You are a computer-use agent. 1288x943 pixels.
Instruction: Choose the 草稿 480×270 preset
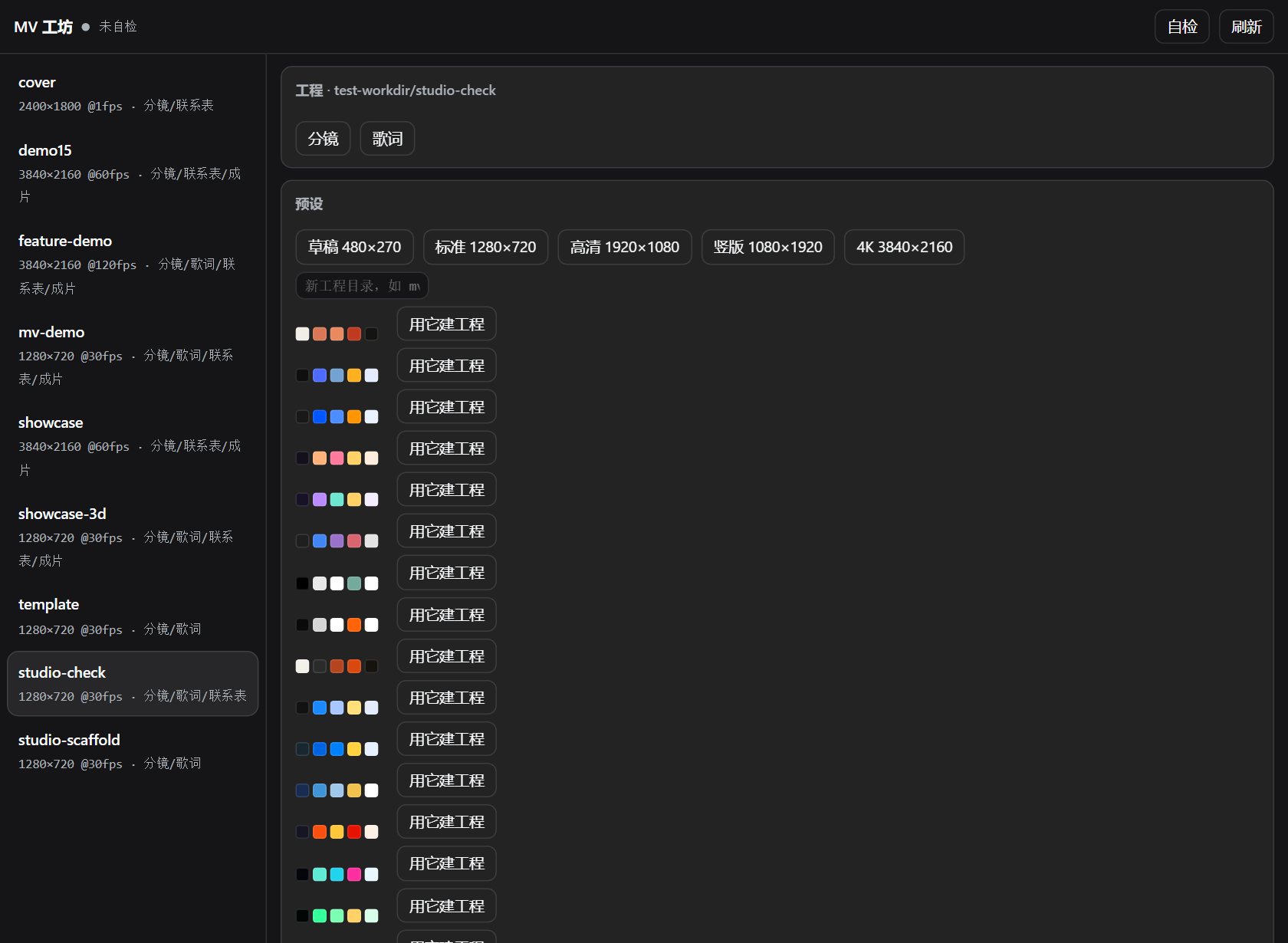(354, 247)
